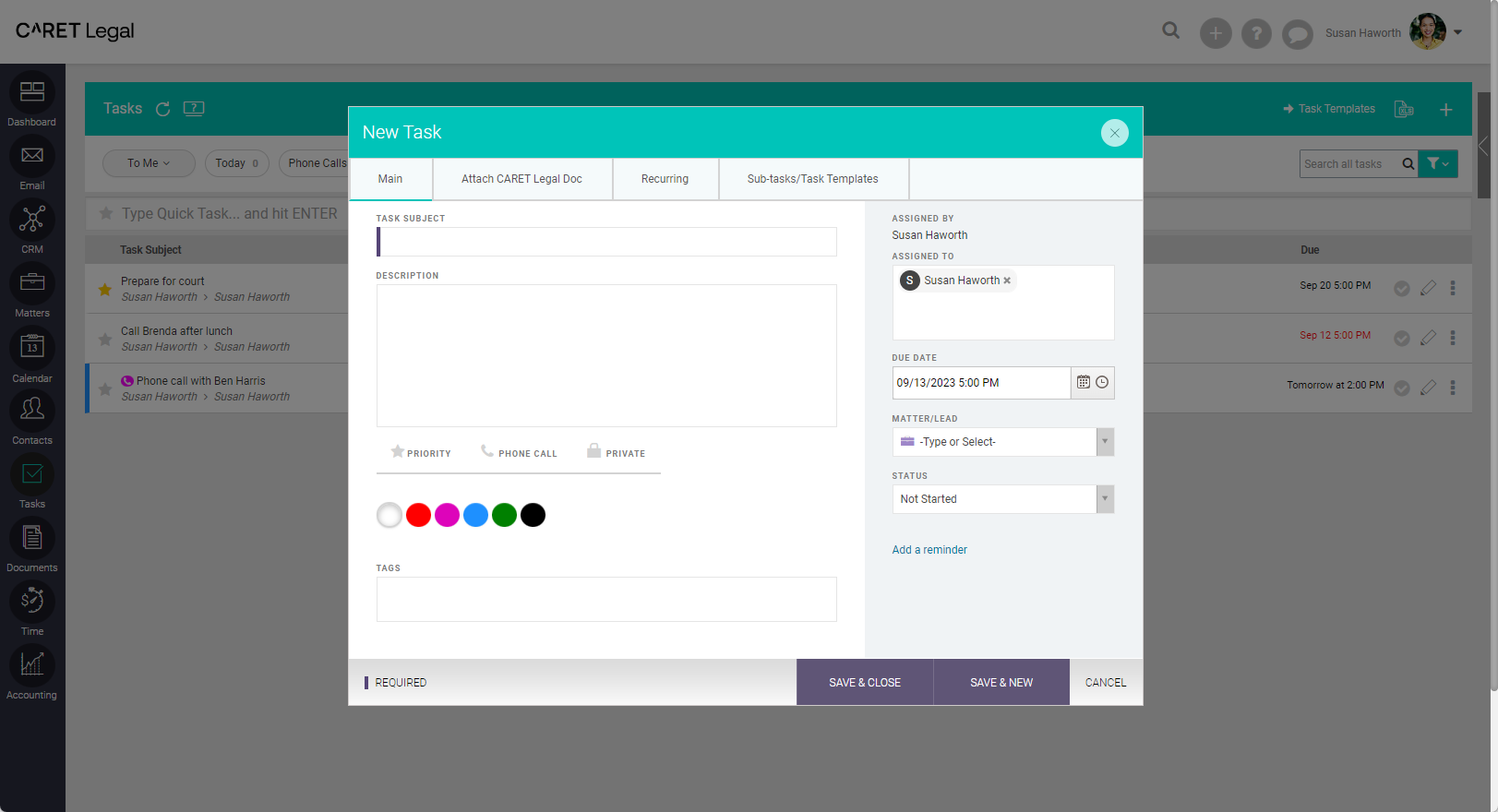Viewport: 1498px width, 812px height.
Task: Go to CRM in the sidebar
Action: coord(32,220)
